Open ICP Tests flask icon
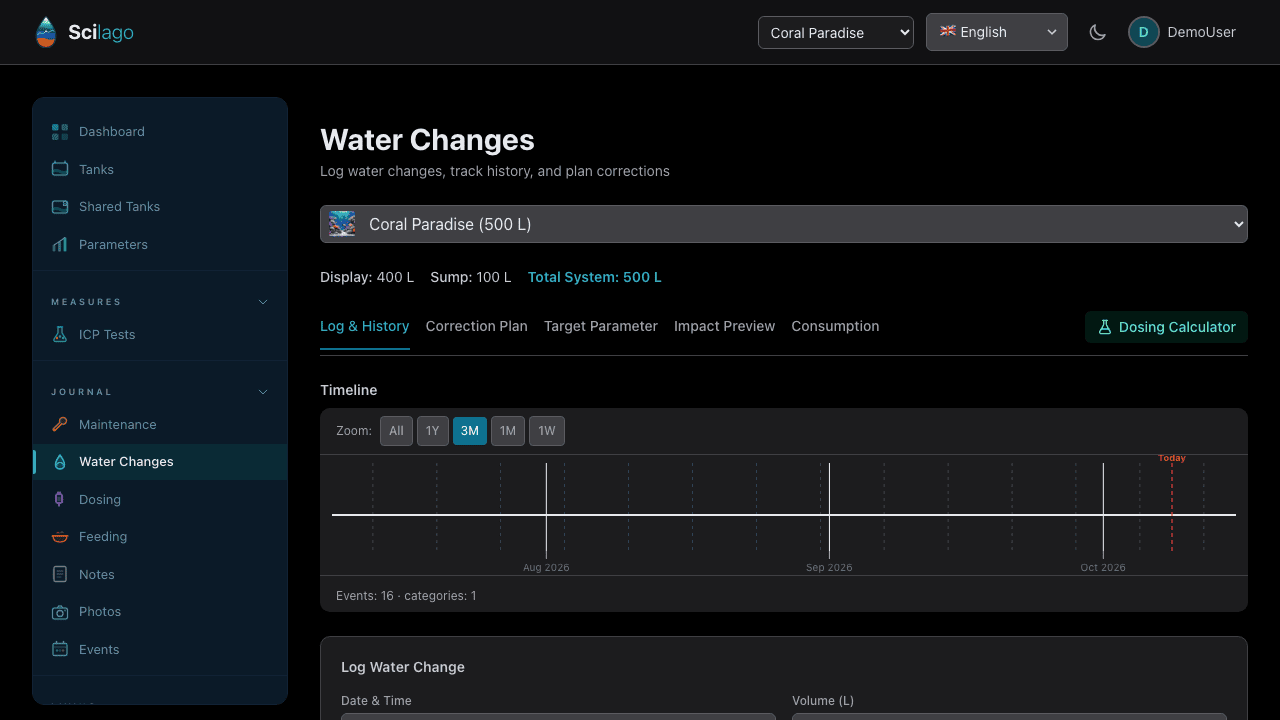 pyautogui.click(x=60, y=334)
